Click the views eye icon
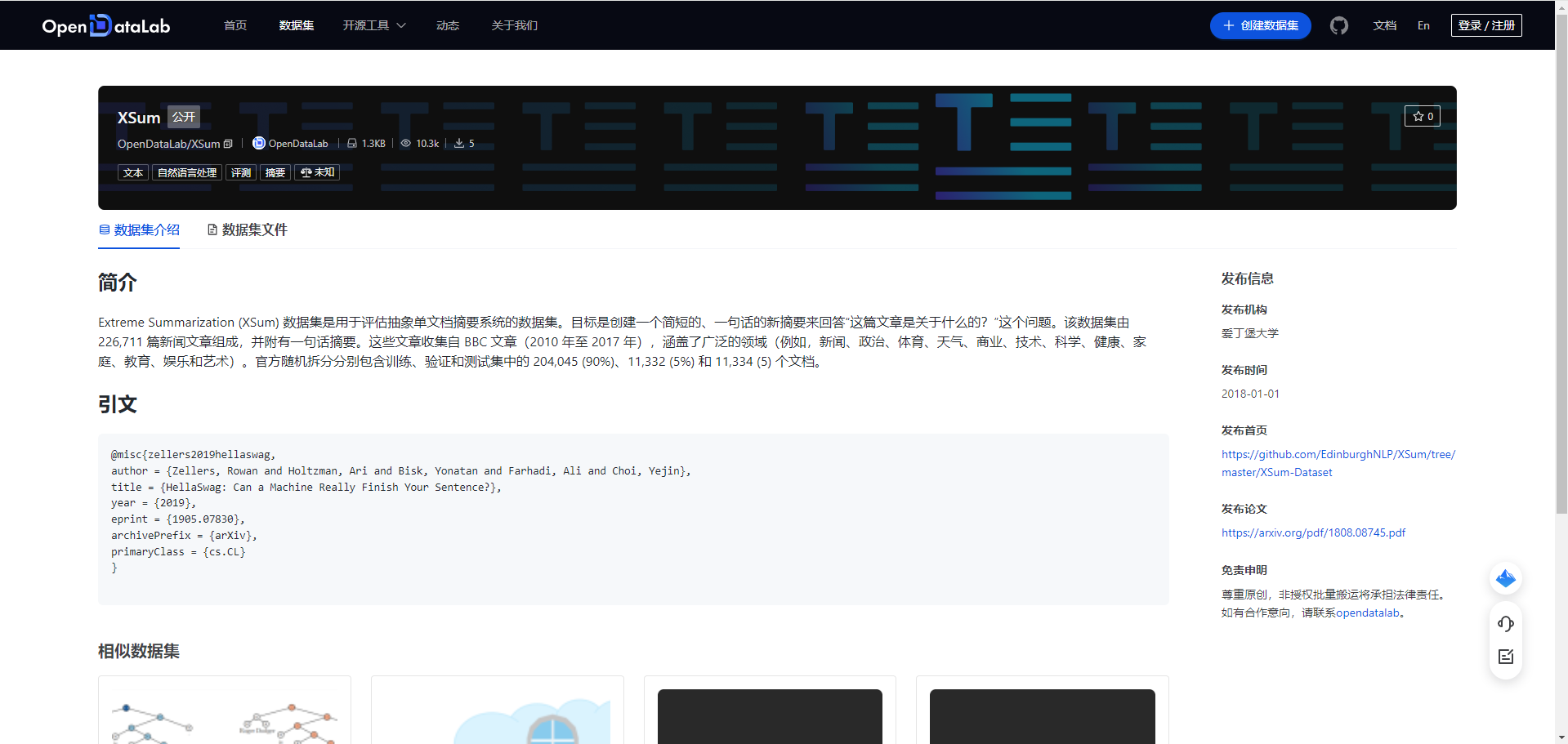 (405, 144)
